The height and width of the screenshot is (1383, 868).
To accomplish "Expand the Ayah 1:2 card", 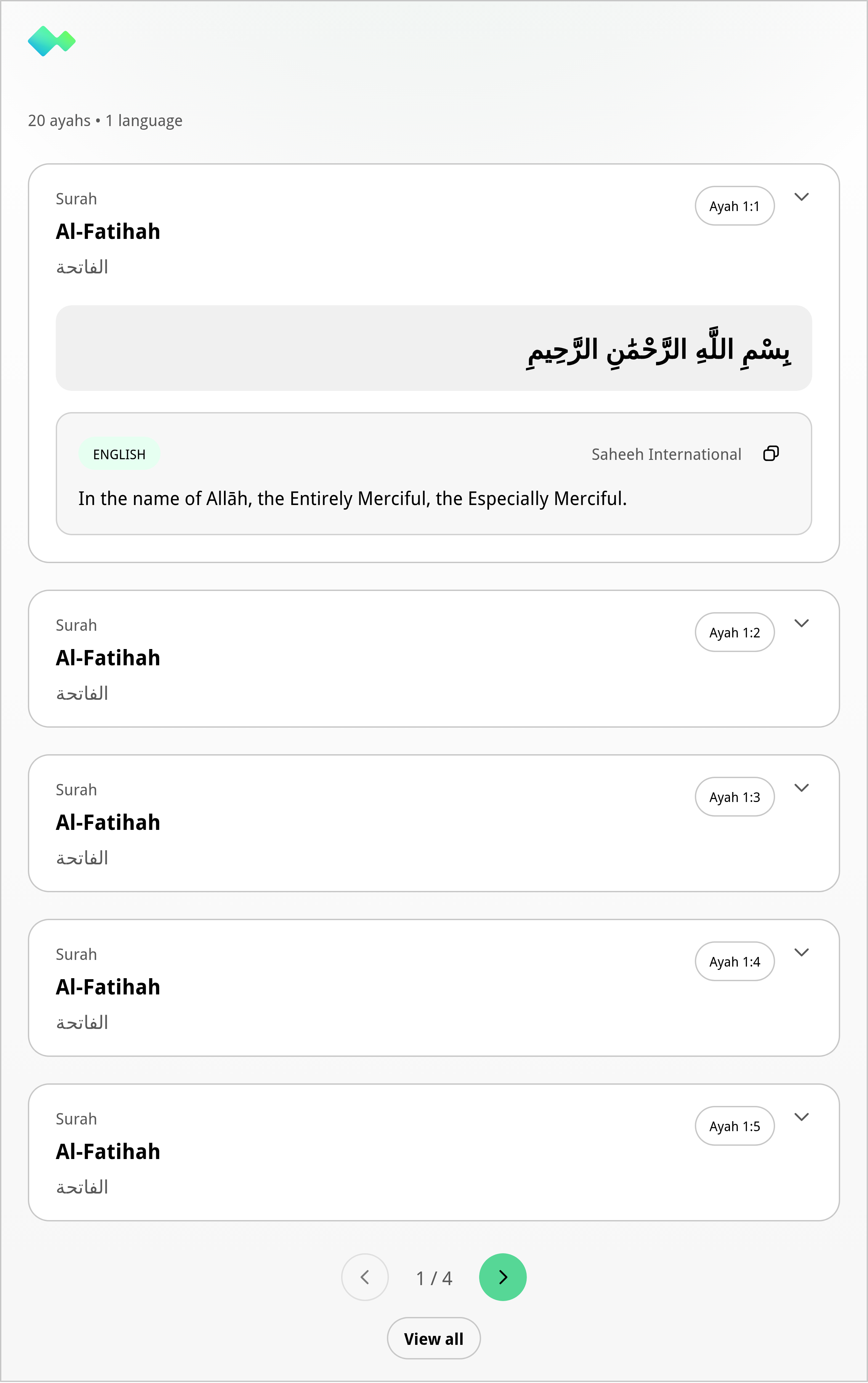I will 802,623.
